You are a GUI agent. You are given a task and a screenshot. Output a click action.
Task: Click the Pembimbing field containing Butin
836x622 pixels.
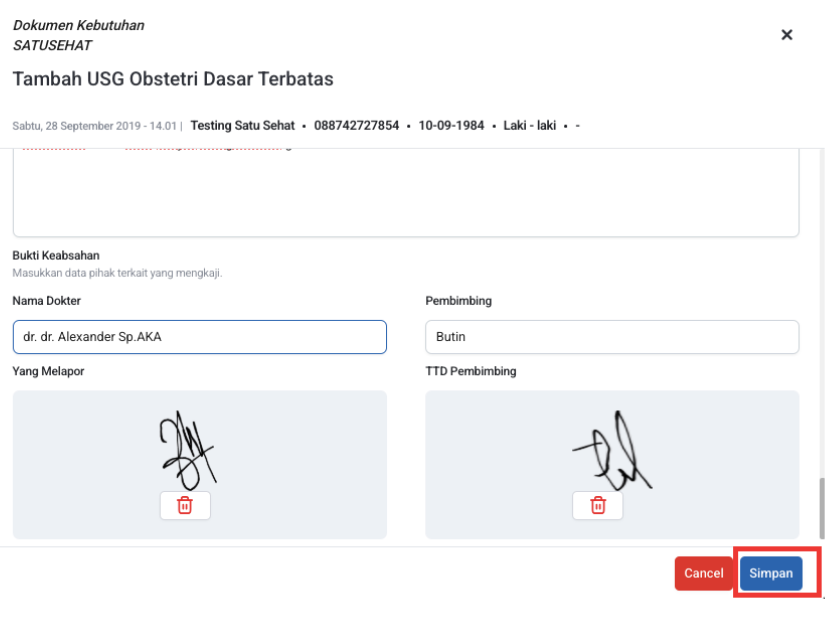tap(611, 337)
